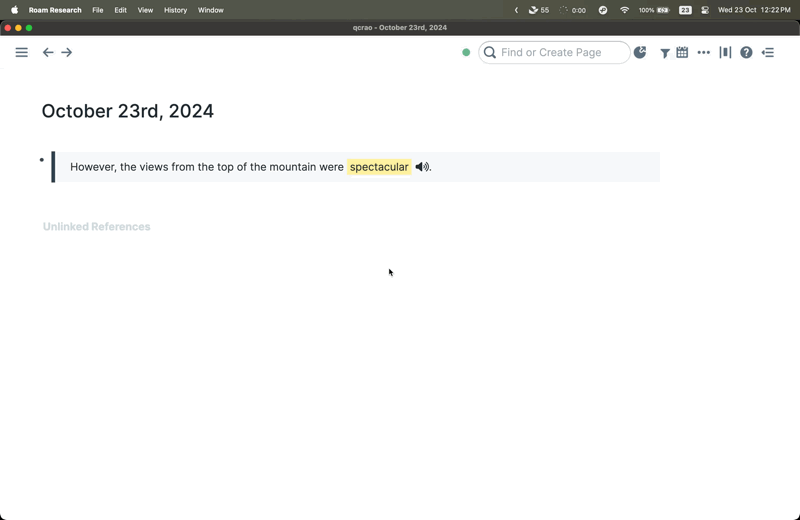Open the File menu
Image resolution: width=800 pixels, height=520 pixels.
[x=97, y=10]
